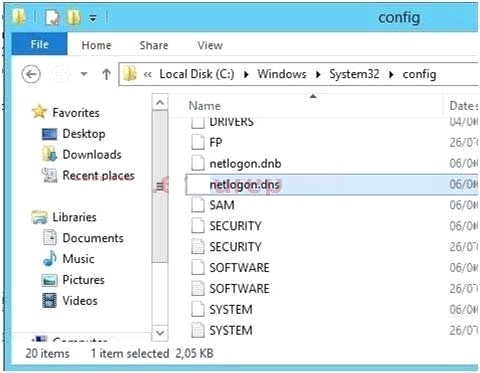The width and height of the screenshot is (480, 373).
Task: Click New folder icon in quick access toolbar
Action: [74, 17]
